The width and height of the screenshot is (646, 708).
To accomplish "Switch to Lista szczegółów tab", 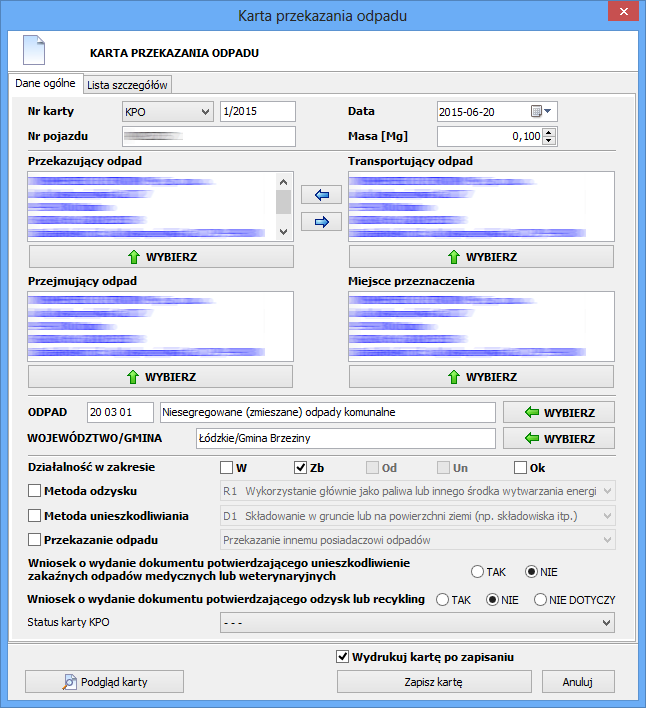I will pos(127,85).
